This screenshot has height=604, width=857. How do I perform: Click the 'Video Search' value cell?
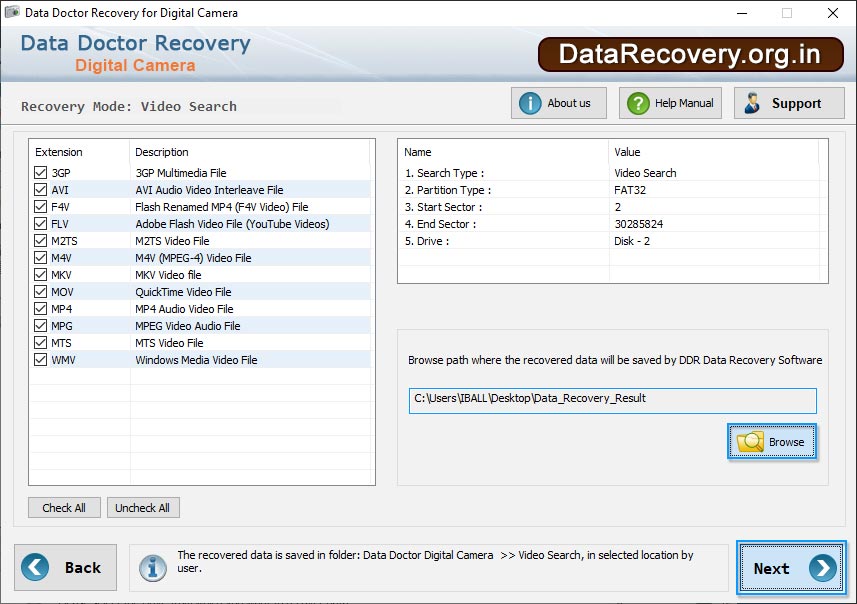(x=645, y=173)
